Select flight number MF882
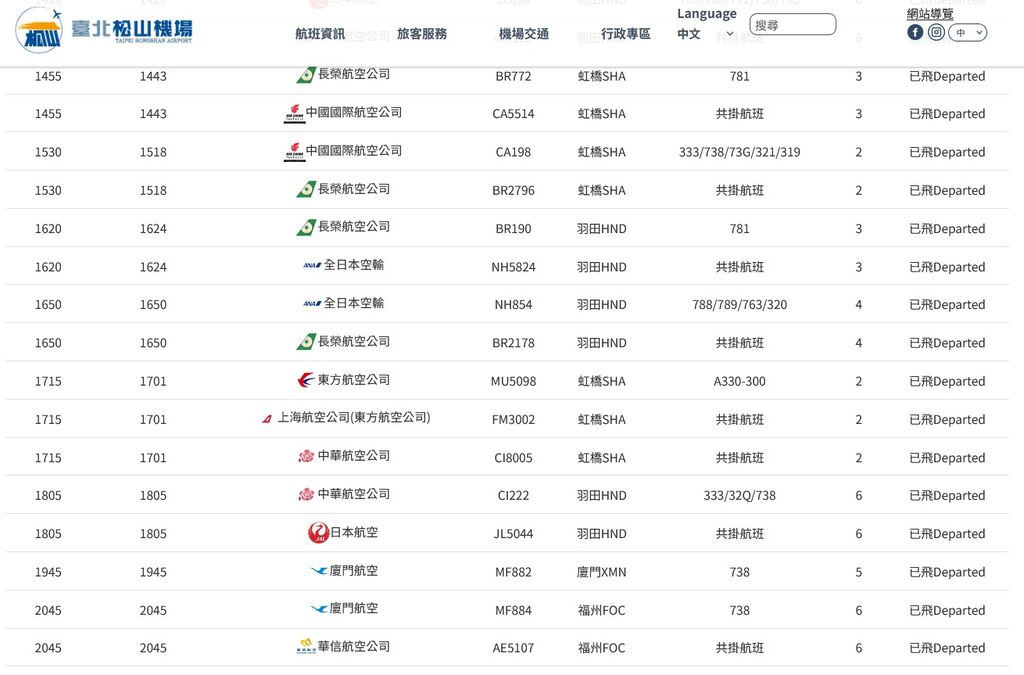The image size is (1024, 675). [x=513, y=573]
